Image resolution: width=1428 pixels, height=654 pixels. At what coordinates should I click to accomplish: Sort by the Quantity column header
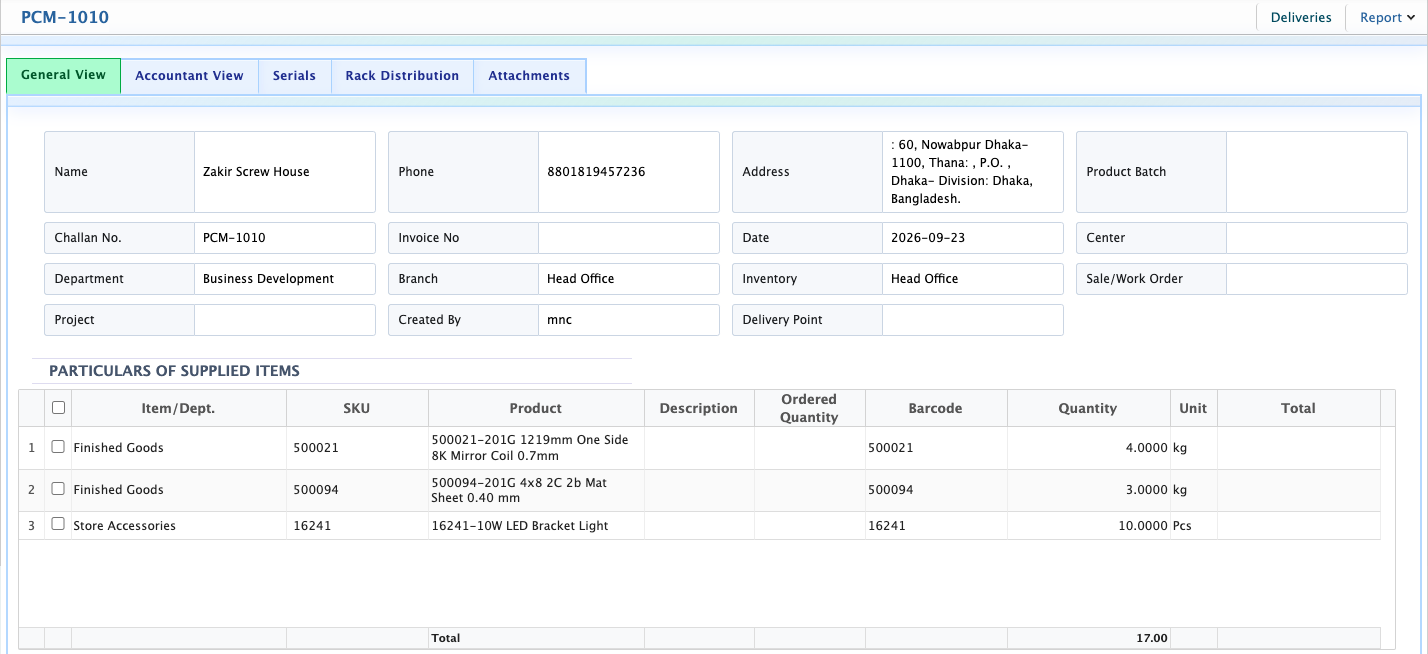(x=1088, y=408)
